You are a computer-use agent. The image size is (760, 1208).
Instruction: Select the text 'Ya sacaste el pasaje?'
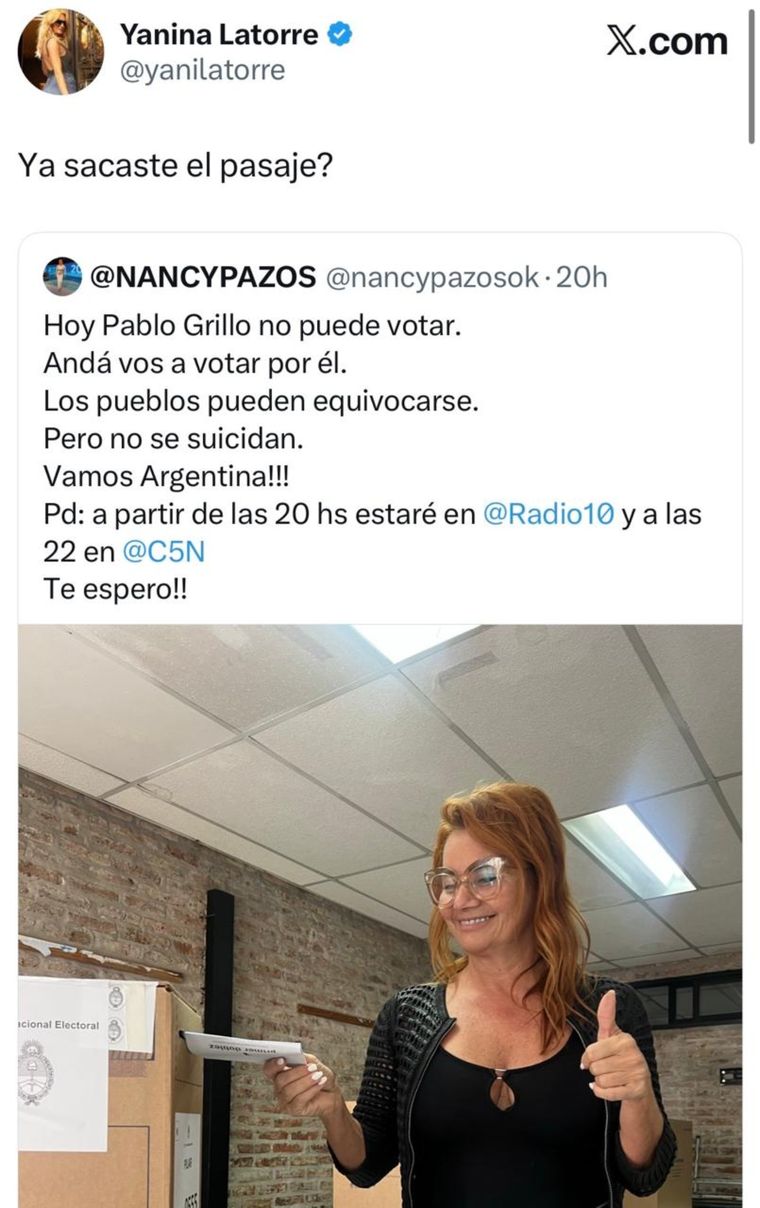[175, 166]
